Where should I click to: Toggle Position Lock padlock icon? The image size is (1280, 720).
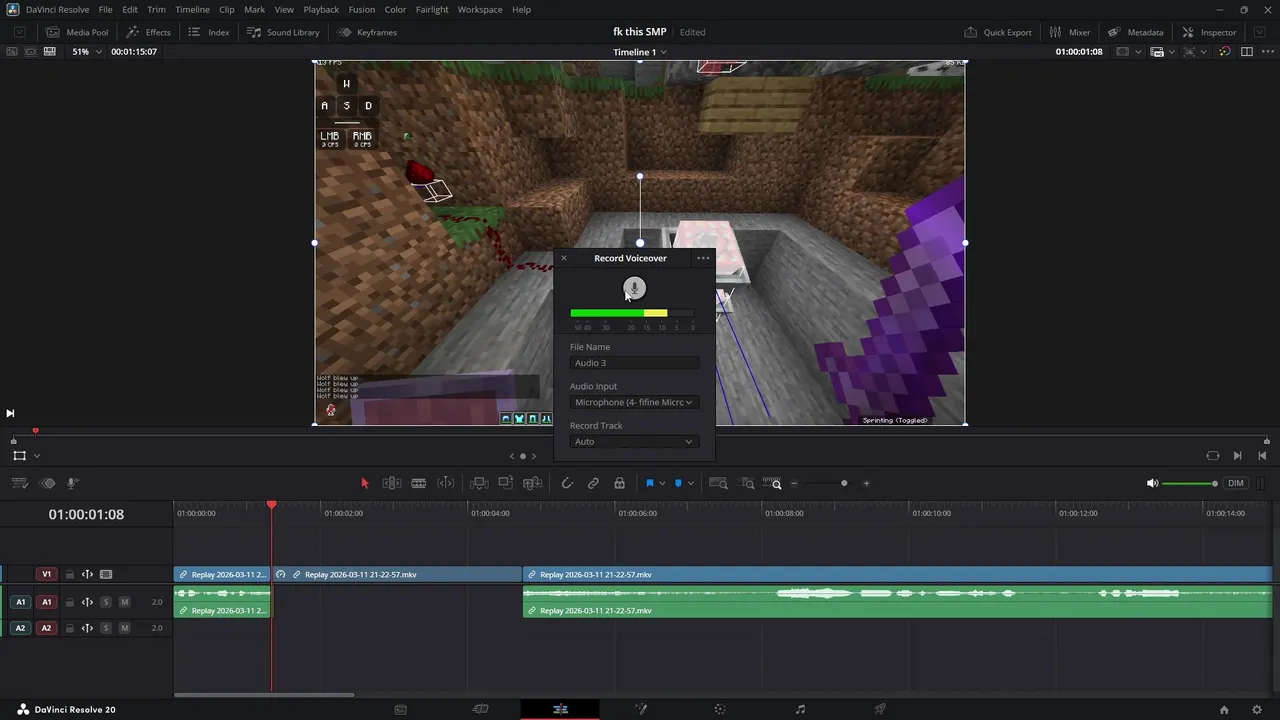pyautogui.click(x=620, y=483)
